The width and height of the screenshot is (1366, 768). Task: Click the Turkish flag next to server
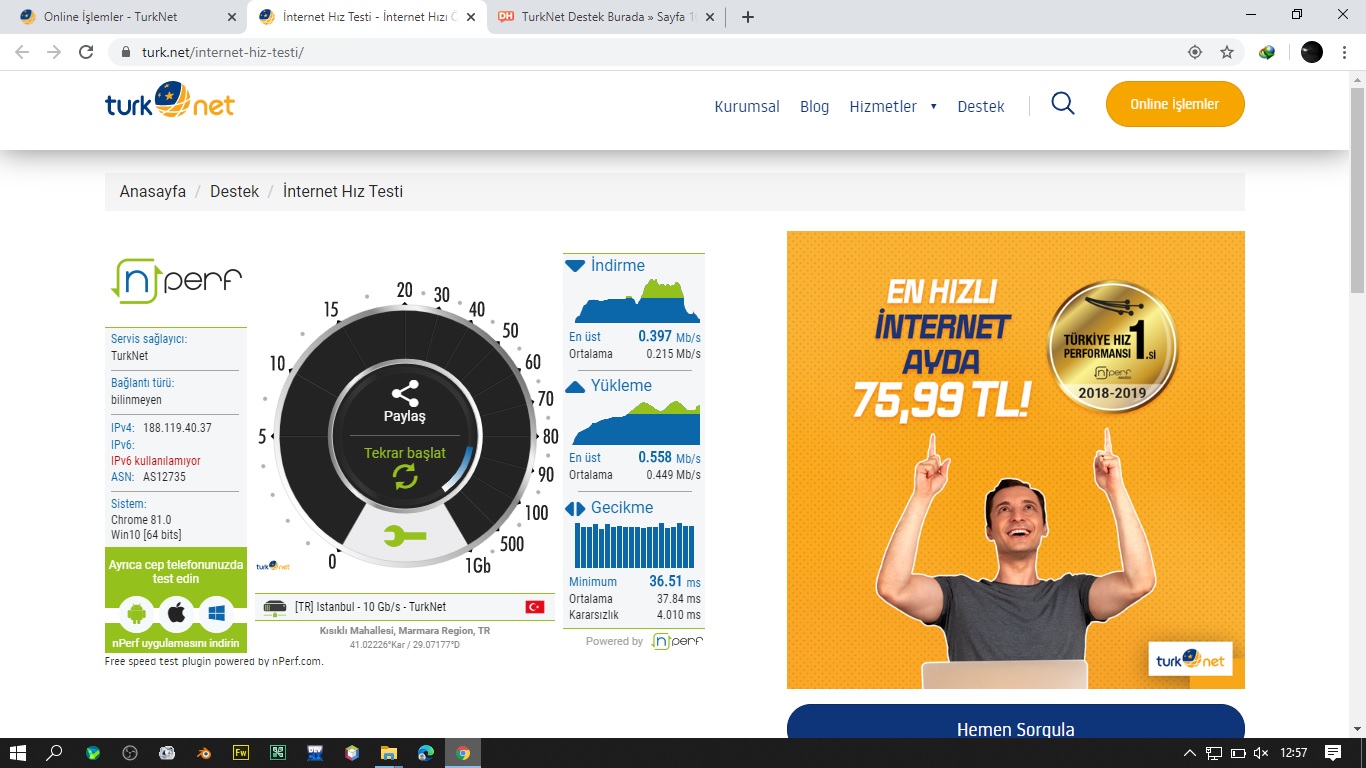tap(535, 607)
